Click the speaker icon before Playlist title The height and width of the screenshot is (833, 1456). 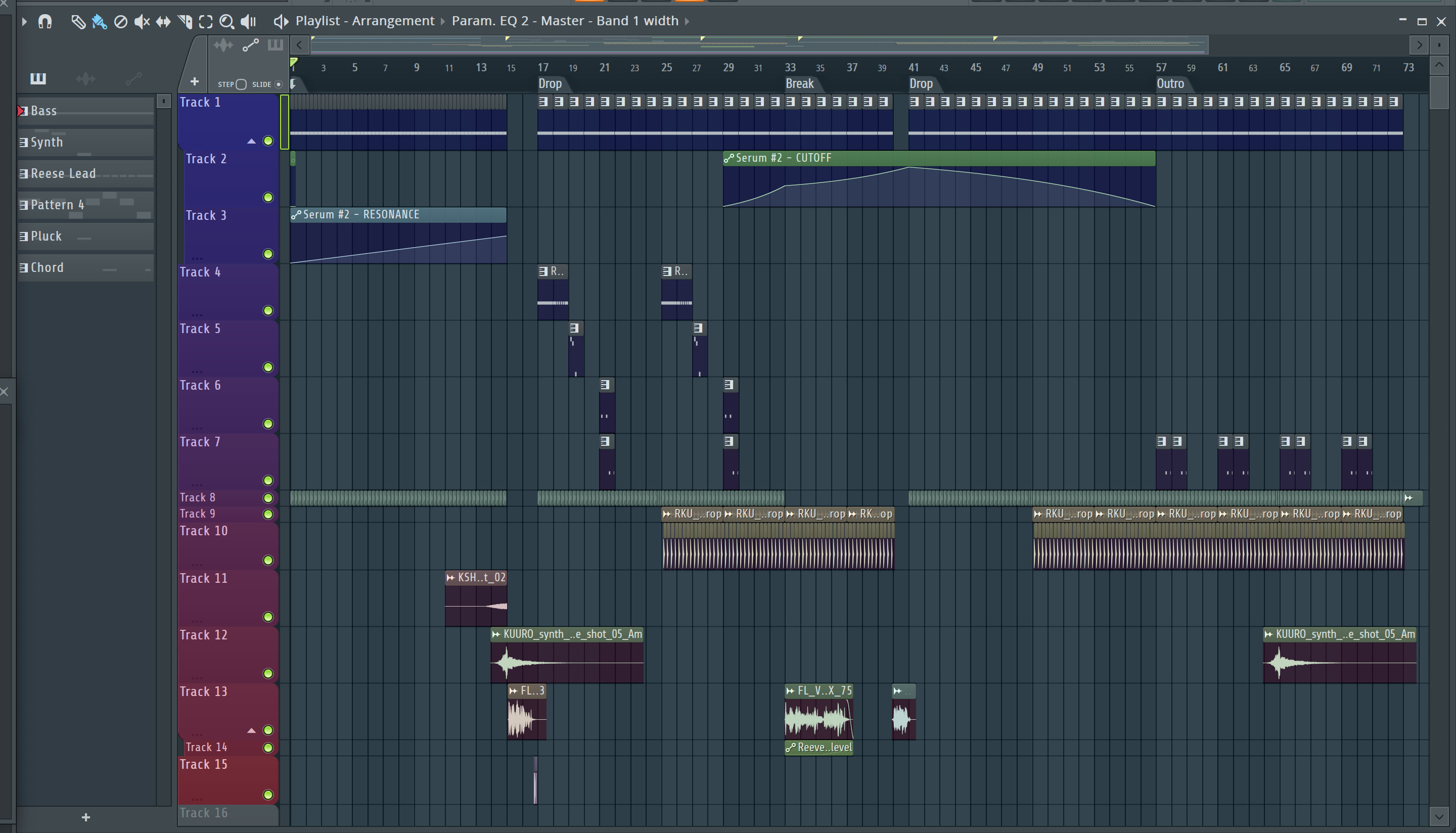point(280,22)
